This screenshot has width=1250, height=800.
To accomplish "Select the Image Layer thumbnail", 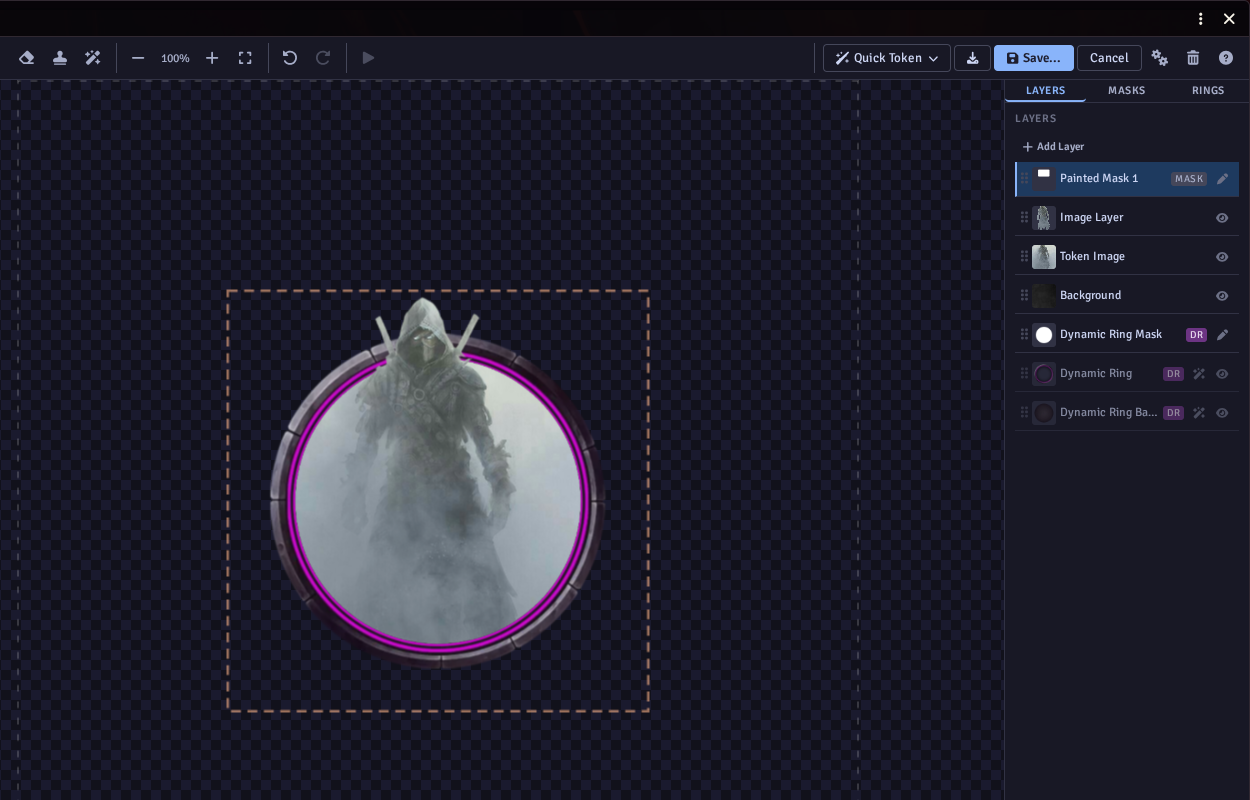I will [x=1044, y=218].
